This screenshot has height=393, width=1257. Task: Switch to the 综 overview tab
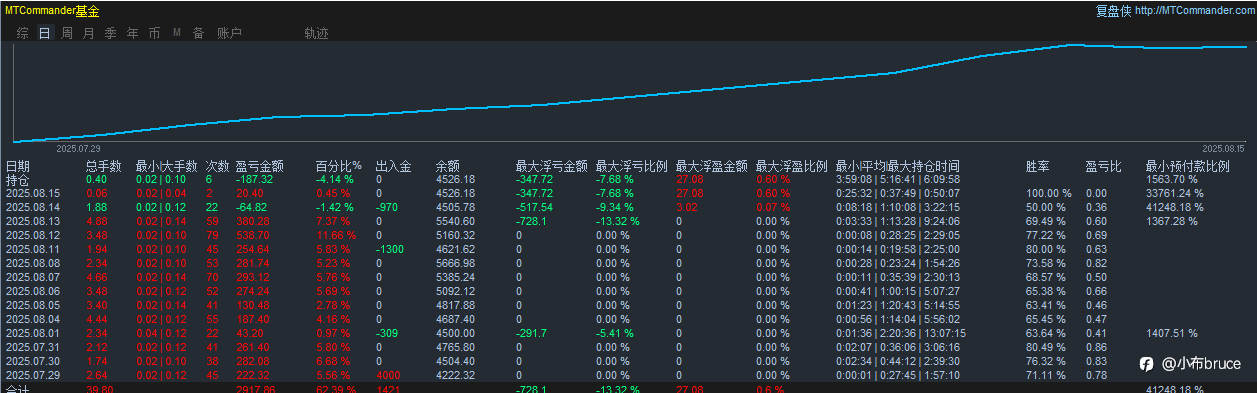[22, 33]
